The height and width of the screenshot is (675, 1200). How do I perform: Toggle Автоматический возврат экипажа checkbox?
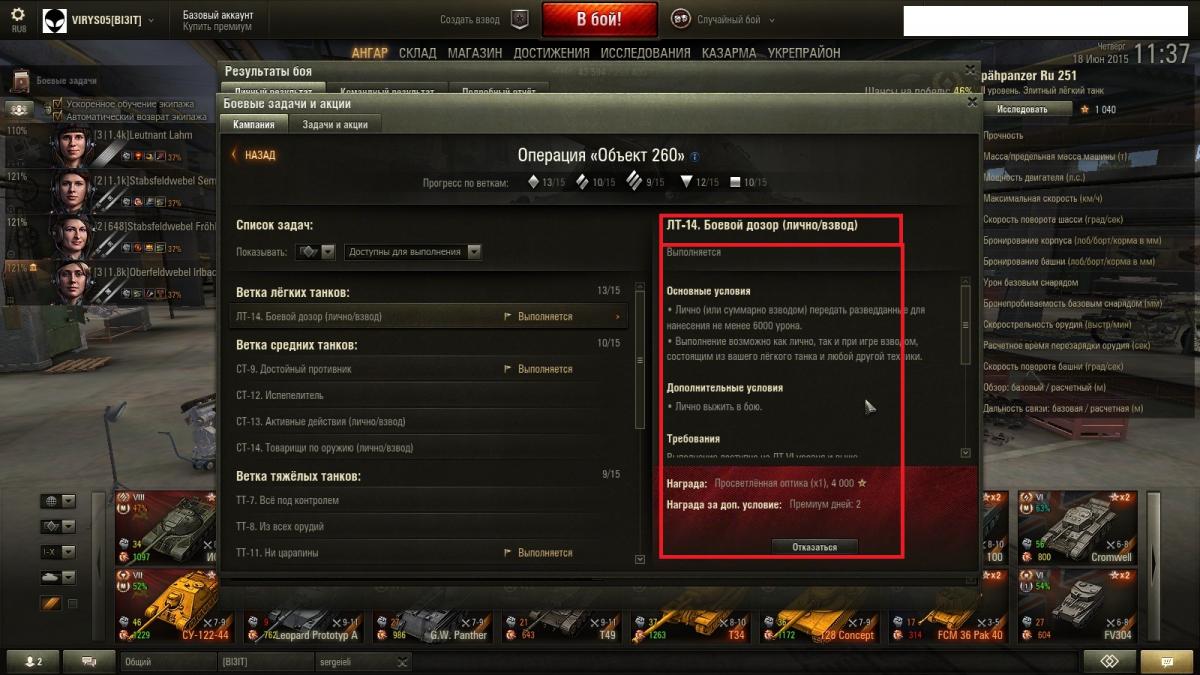point(57,116)
